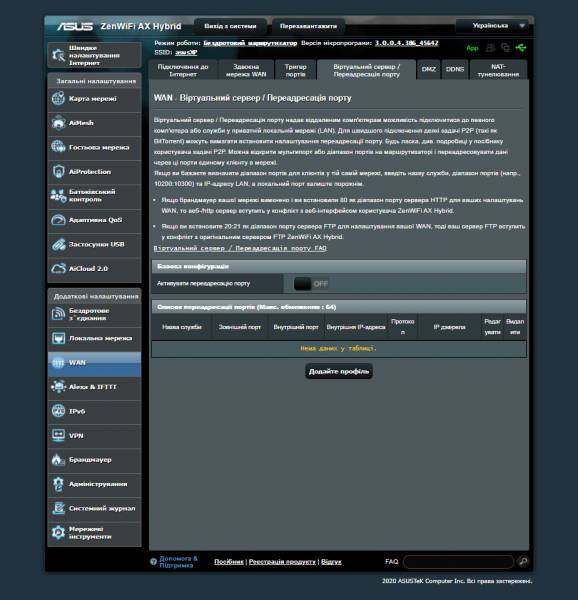The width and height of the screenshot is (578, 600).
Task: Click the VPN monitor icon
Action: (x=59, y=435)
